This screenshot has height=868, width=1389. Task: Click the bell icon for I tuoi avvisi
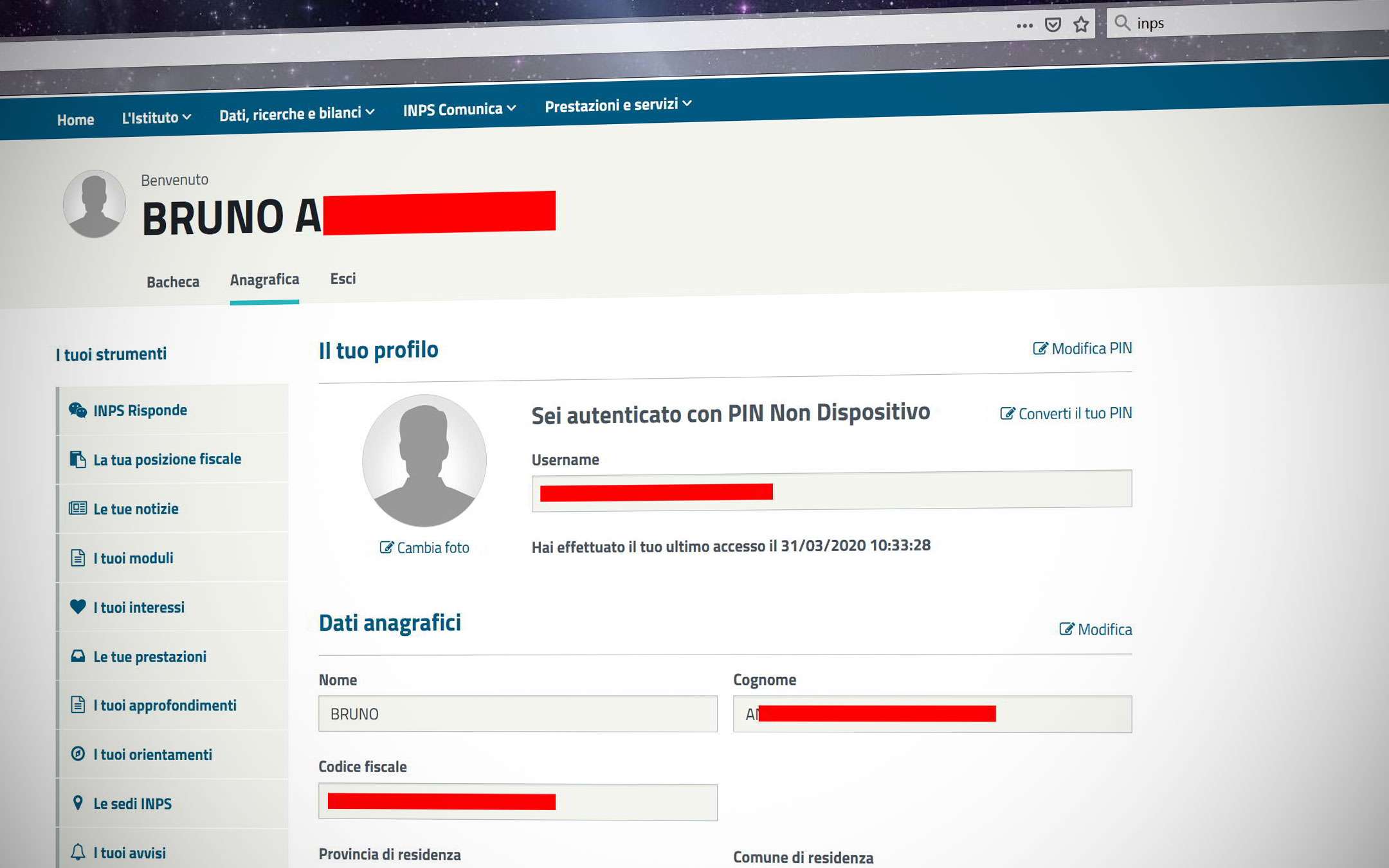tap(78, 852)
